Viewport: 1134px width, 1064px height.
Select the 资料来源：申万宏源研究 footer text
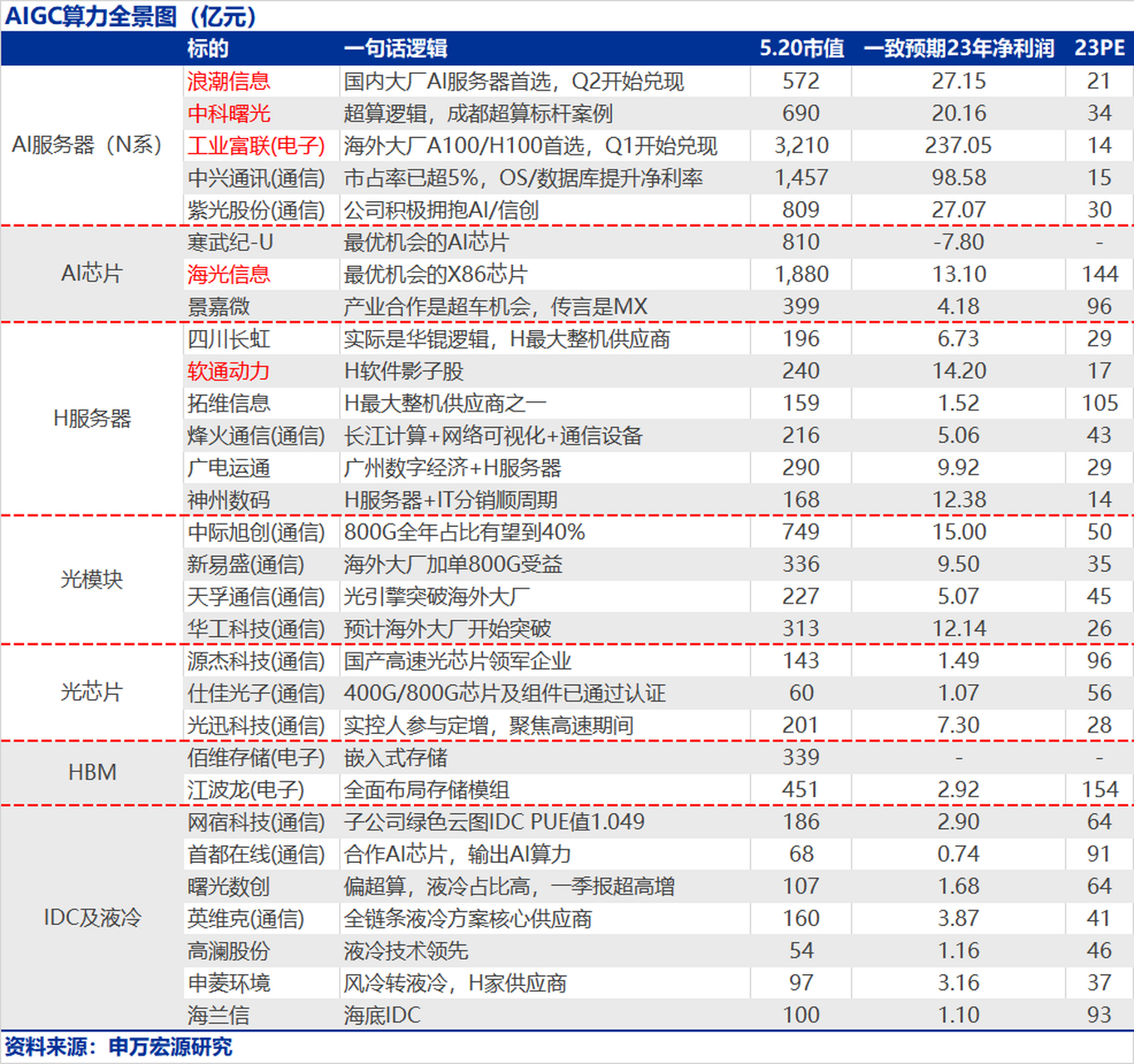point(118,1047)
